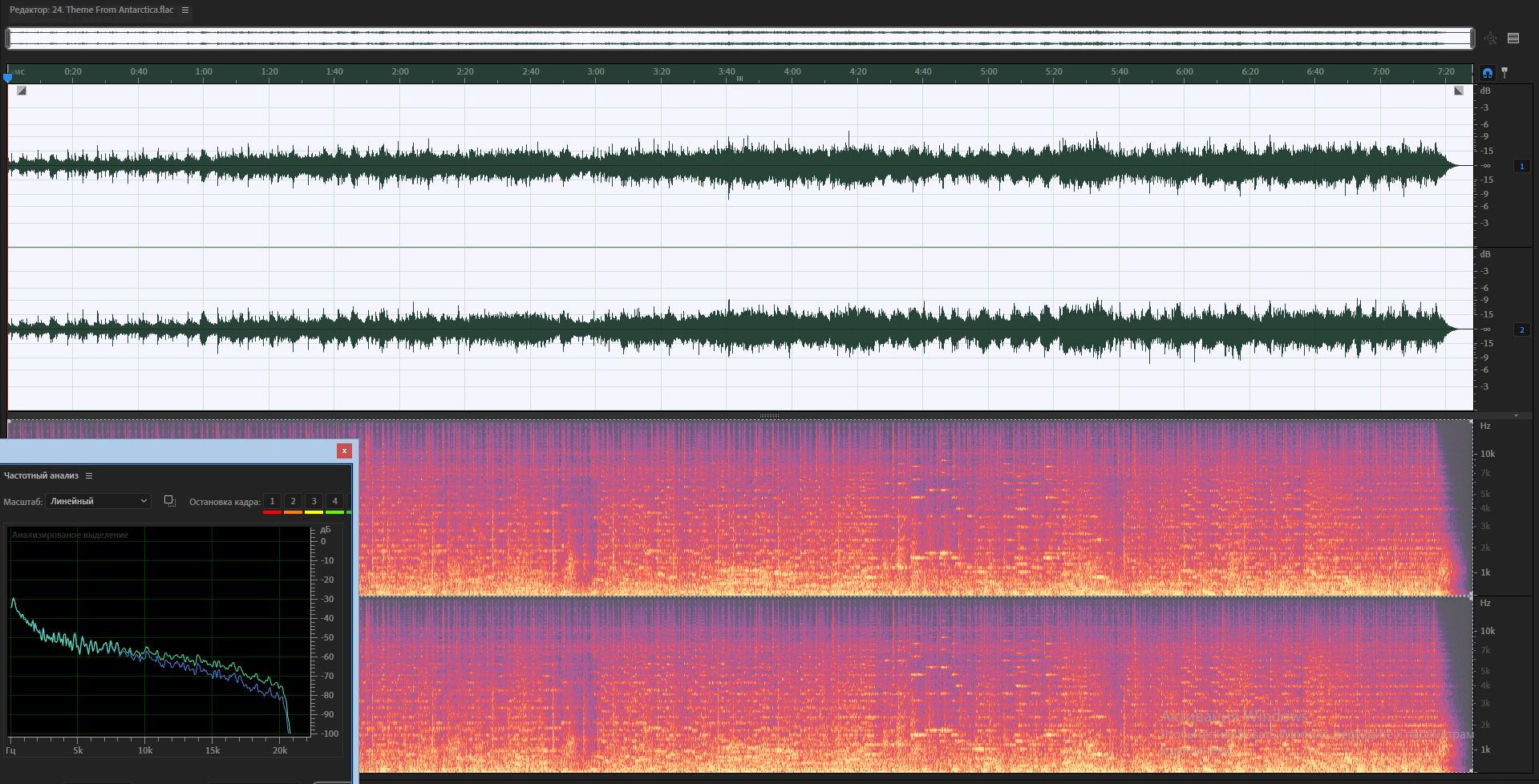Click the 4:00 mark on the timeline ruler

click(x=792, y=71)
